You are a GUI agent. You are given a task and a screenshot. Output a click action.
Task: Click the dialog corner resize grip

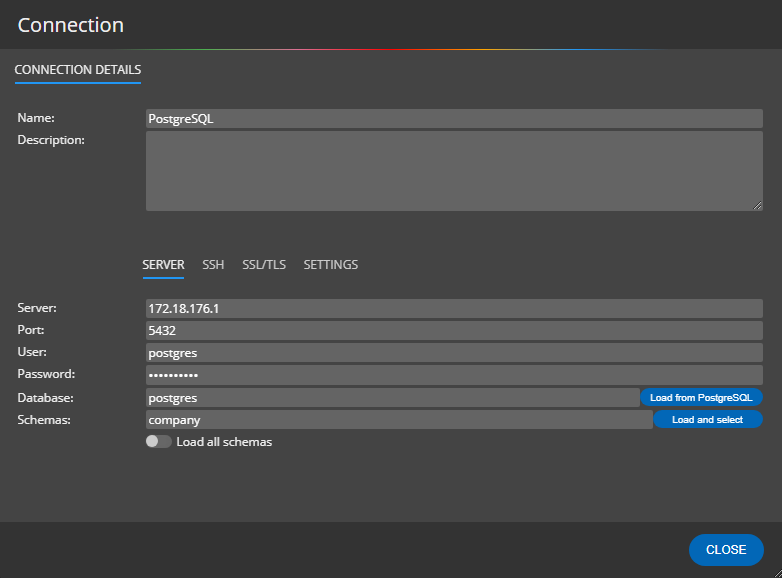coord(778,574)
